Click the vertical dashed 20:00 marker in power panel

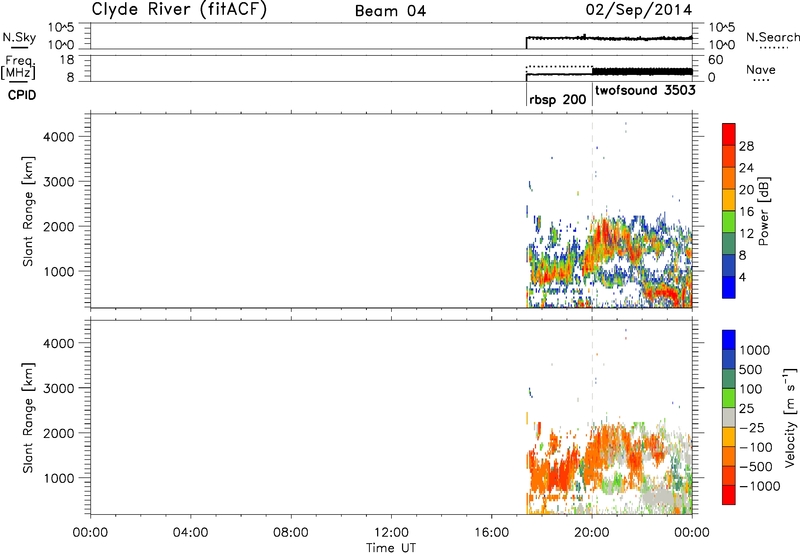click(592, 168)
